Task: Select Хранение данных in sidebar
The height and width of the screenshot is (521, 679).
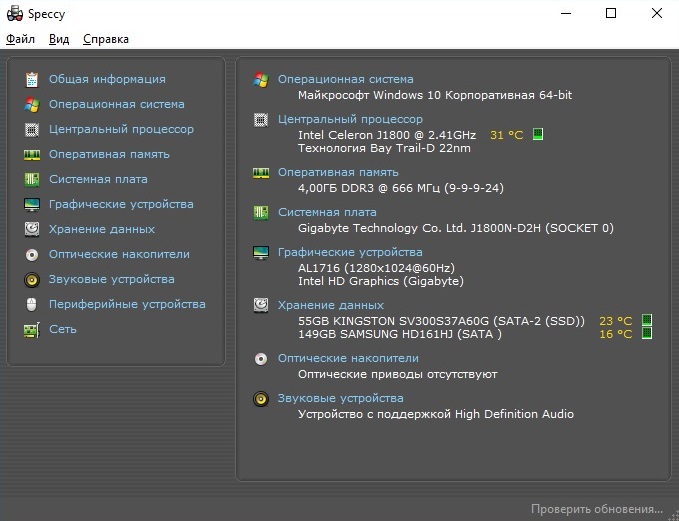Action: pos(102,229)
